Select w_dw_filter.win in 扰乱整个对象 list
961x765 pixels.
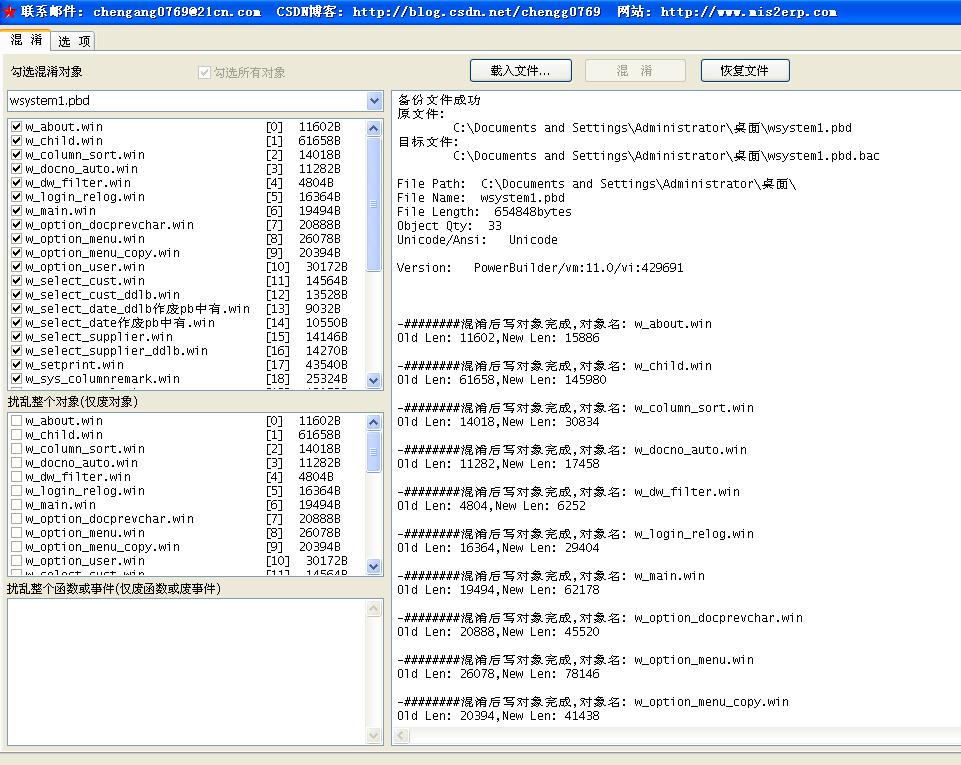click(x=186, y=477)
